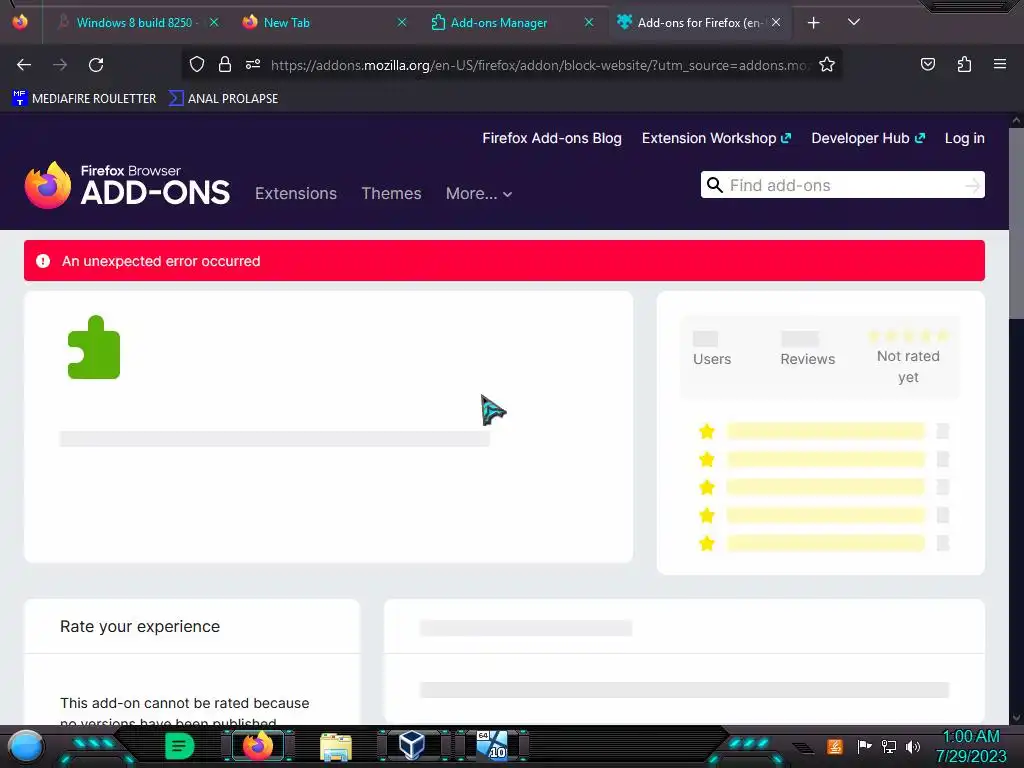Click the Rate your experience heading
1024x768 pixels.
click(x=140, y=626)
